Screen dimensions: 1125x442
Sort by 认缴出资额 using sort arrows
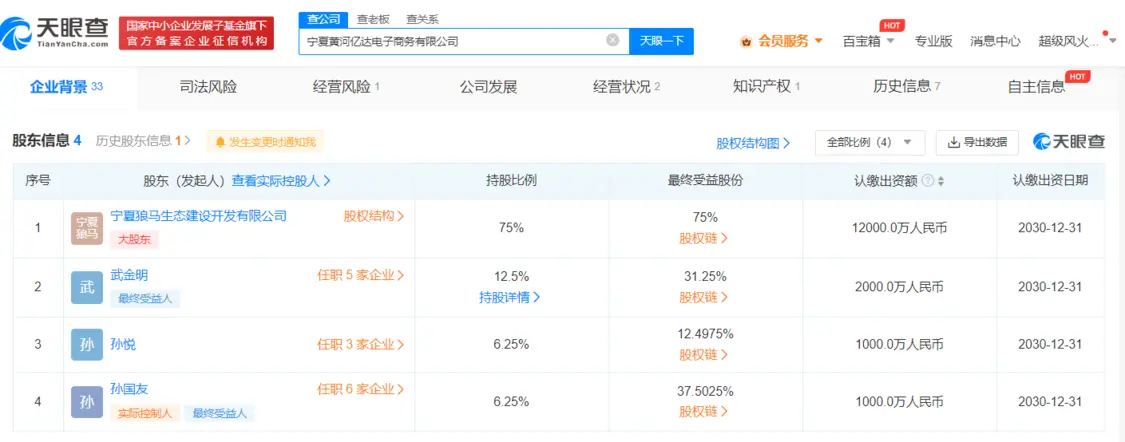point(941,182)
